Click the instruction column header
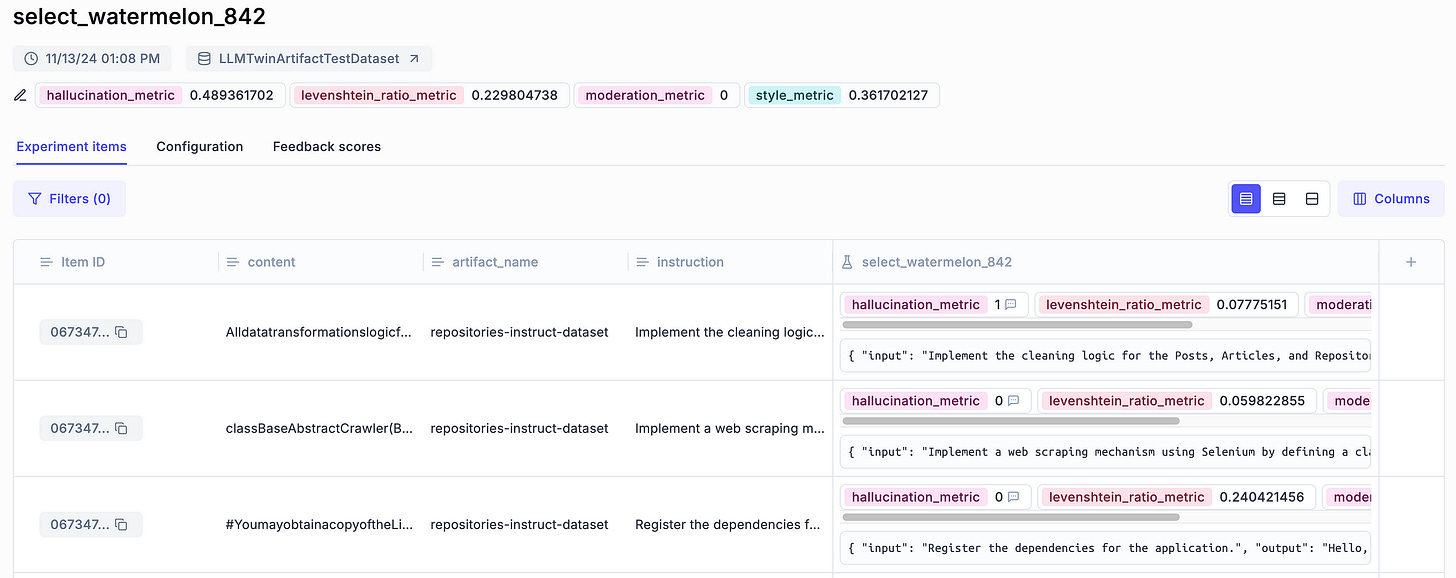Viewport: 1456px width, 578px height. point(730,262)
